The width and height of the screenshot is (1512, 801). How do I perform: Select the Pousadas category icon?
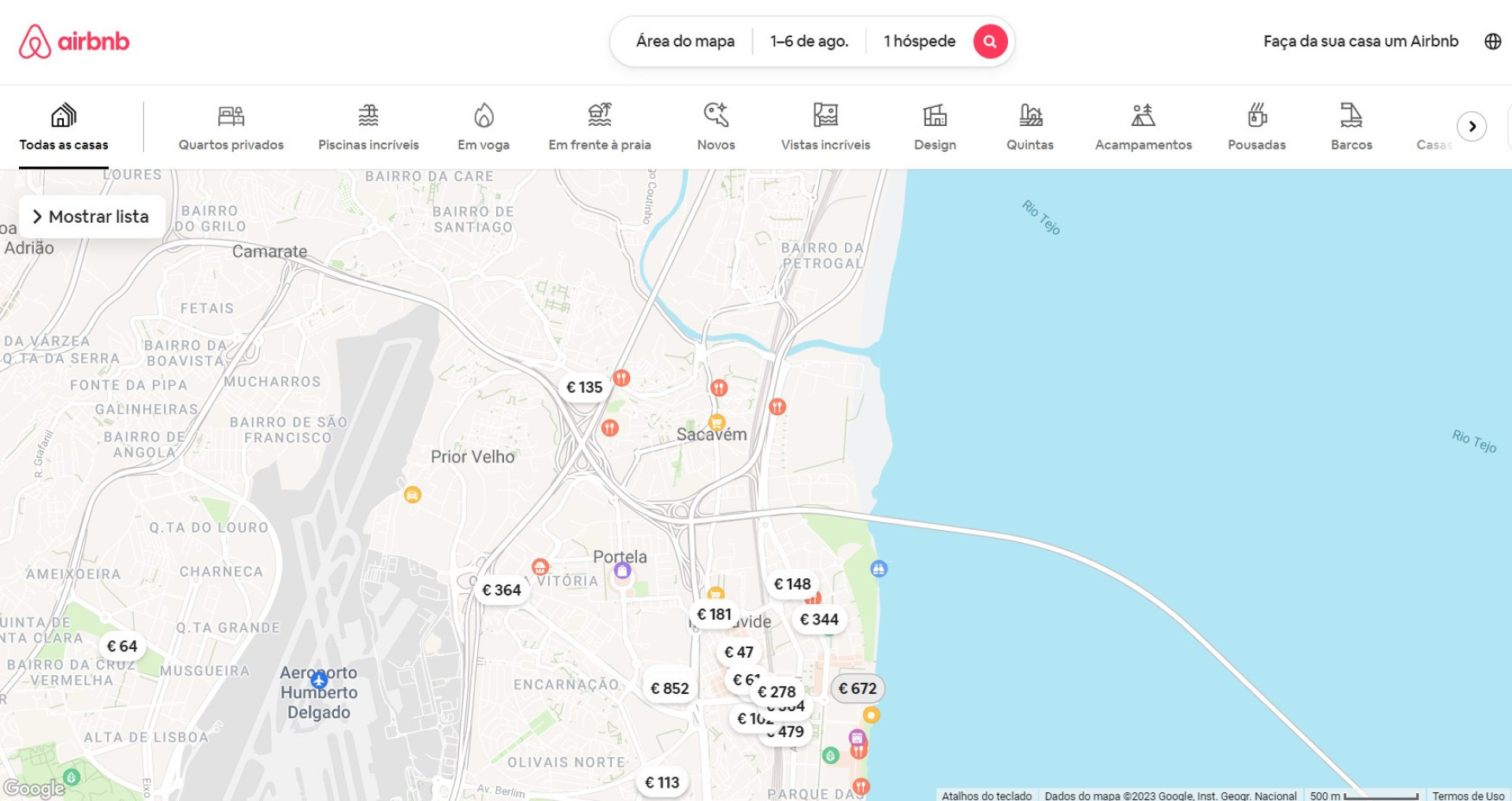point(1256,117)
